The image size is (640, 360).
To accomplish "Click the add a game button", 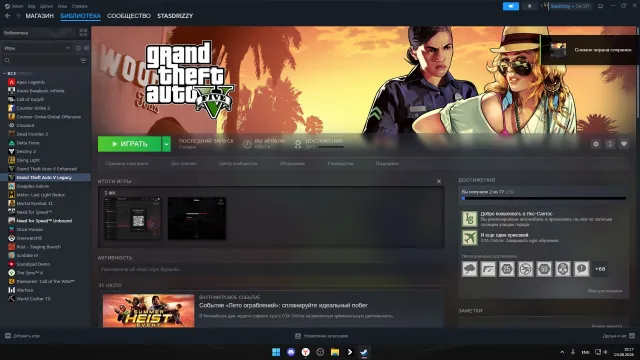I will pos(22,336).
